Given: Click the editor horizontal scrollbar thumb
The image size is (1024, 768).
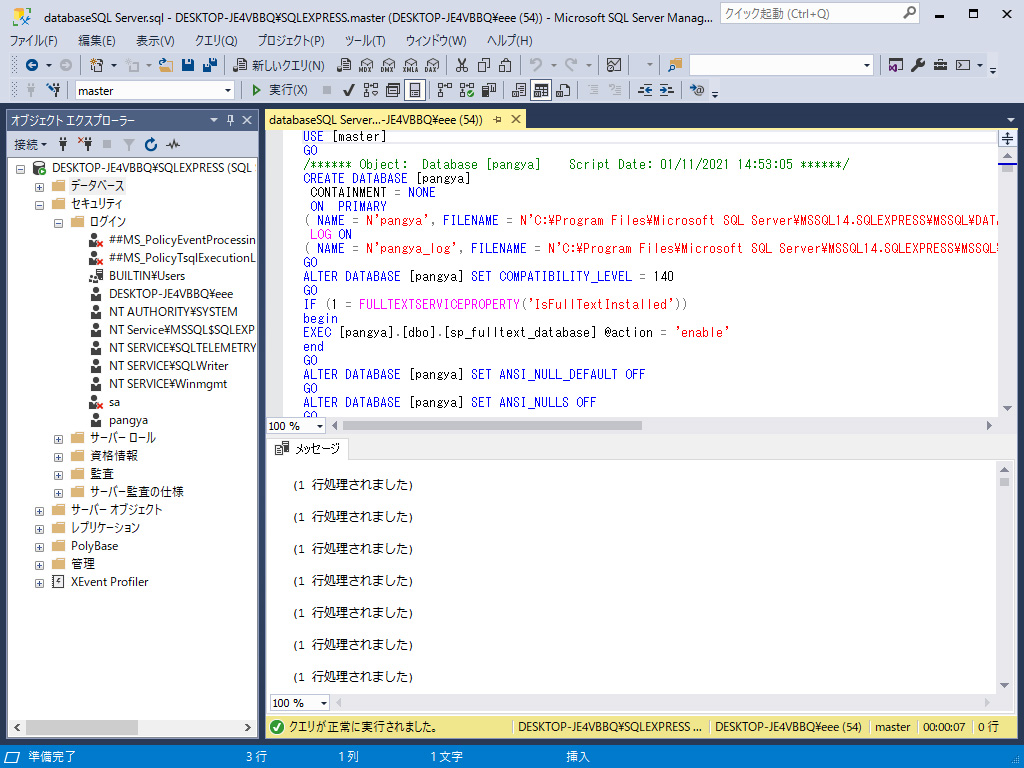Looking at the screenshot, I should (492, 426).
